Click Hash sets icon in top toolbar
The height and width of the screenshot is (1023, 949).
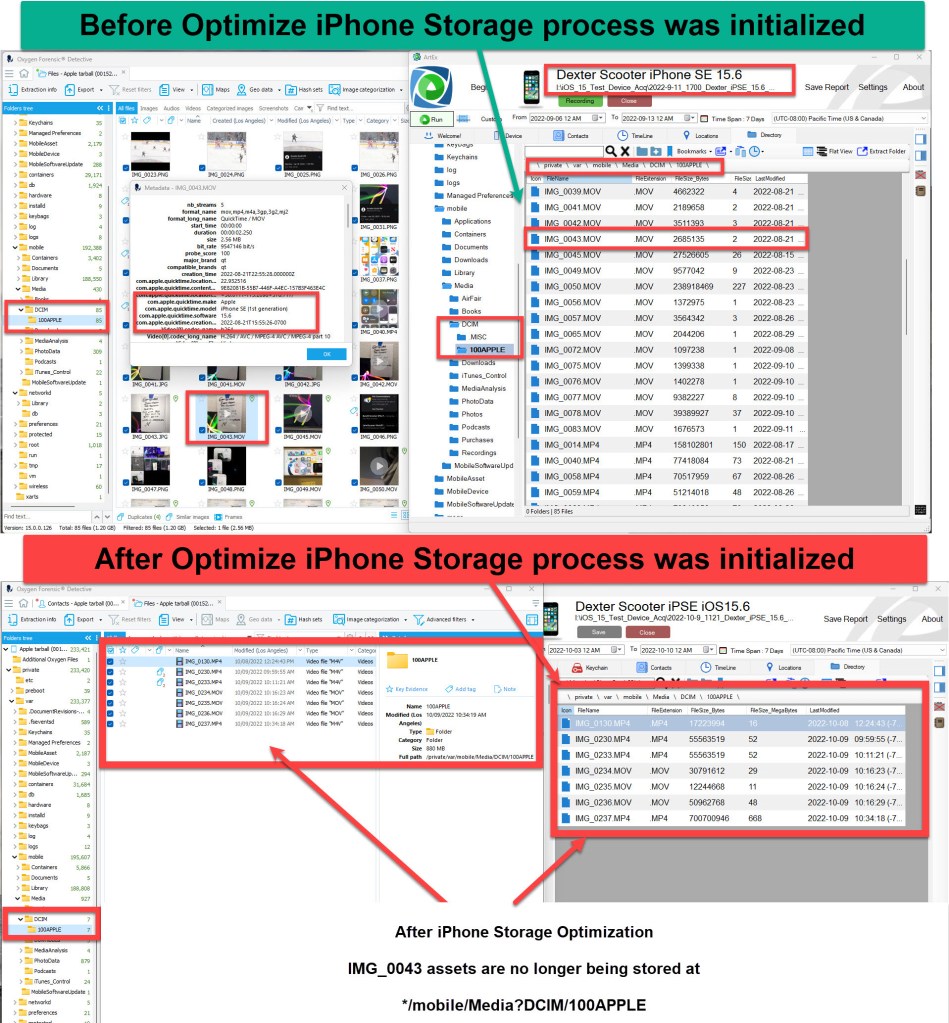pos(302,88)
